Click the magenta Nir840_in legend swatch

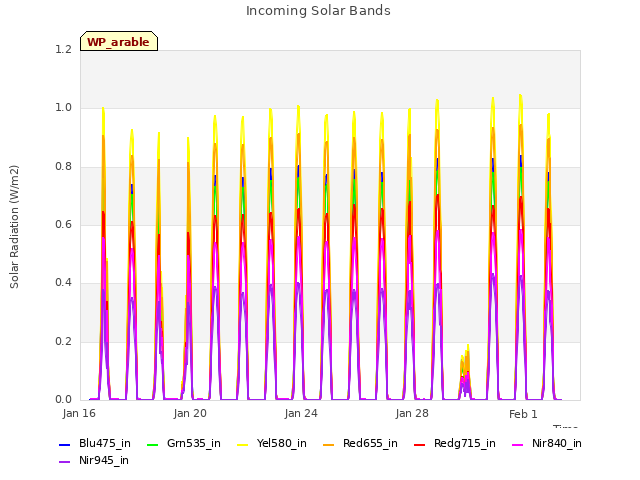(518, 444)
